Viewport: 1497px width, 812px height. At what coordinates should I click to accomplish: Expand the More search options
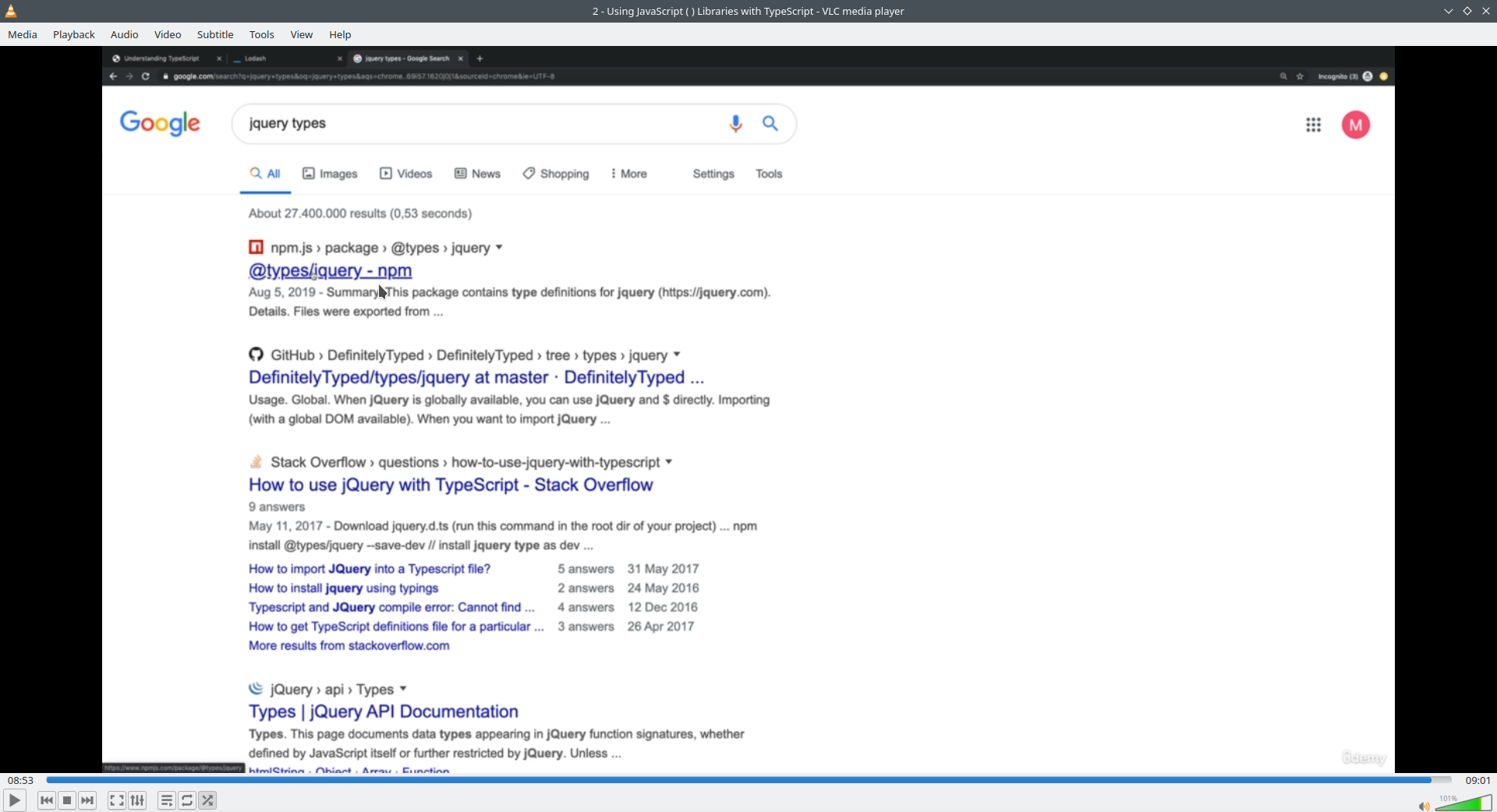629,174
